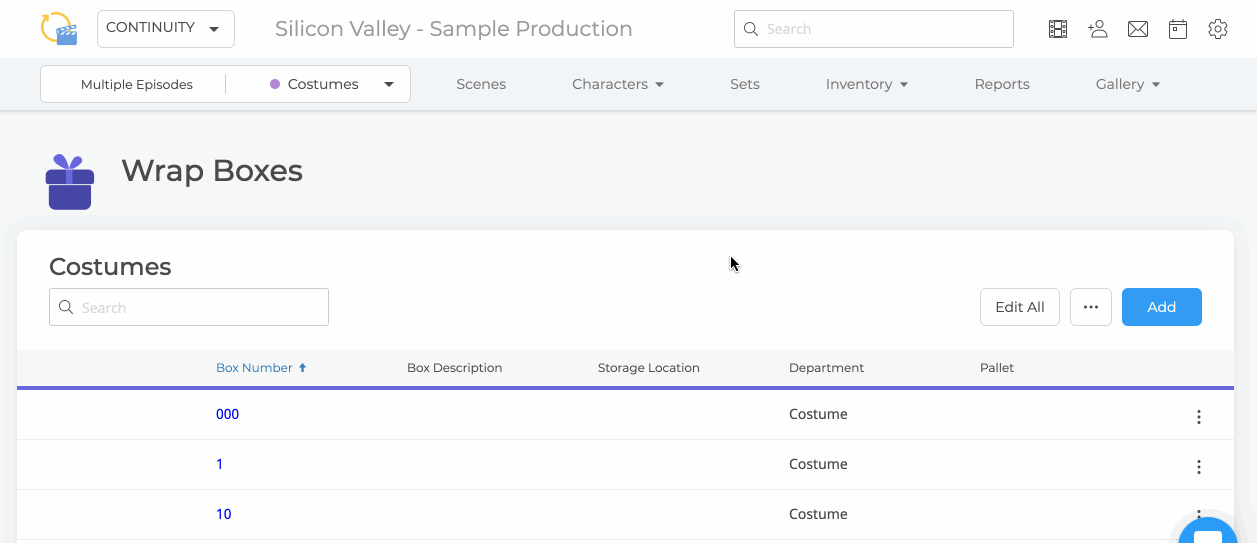Click Costume department cell for box 000
The height and width of the screenshot is (543, 1257).
818,414
